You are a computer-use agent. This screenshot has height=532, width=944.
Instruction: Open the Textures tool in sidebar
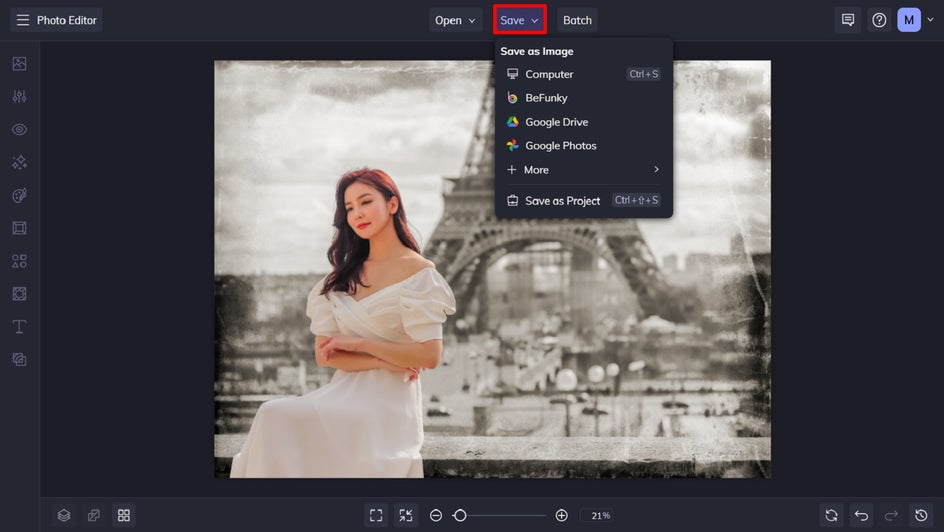pos(19,359)
